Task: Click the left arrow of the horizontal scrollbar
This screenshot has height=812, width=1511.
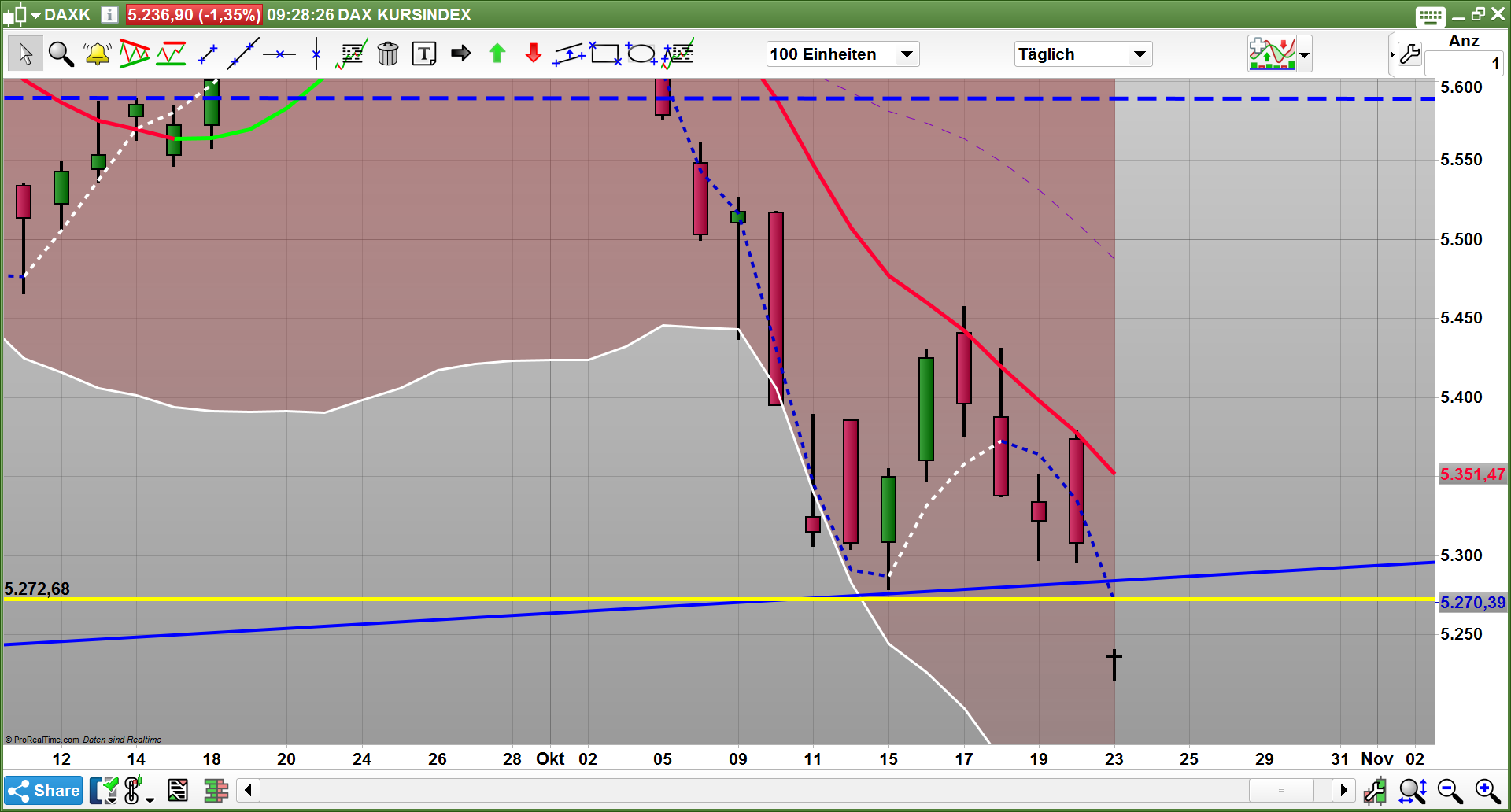Action: tap(248, 790)
